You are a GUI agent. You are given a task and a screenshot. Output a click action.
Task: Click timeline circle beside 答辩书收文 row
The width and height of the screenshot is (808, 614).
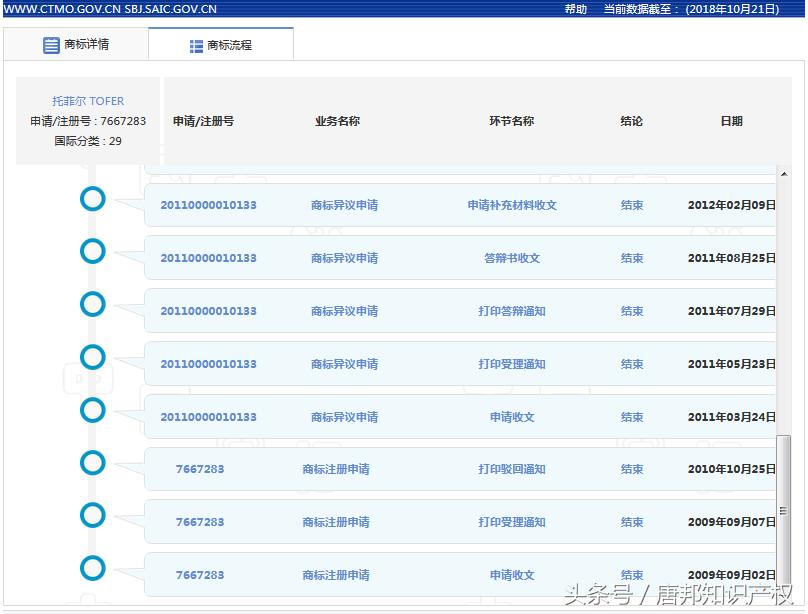[92, 251]
